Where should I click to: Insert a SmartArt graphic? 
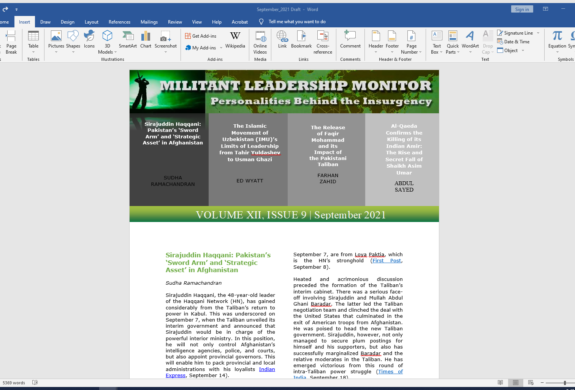click(128, 40)
